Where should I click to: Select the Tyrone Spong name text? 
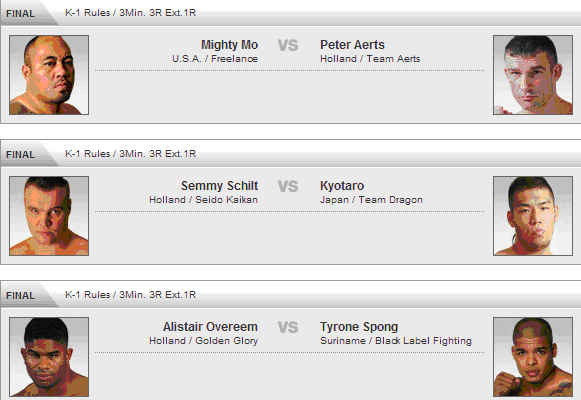359,327
